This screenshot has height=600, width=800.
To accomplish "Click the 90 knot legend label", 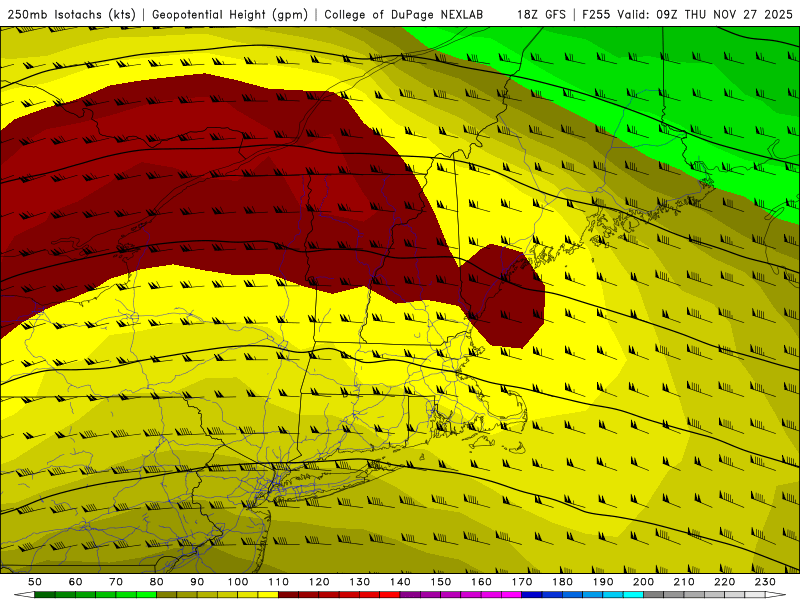I will click(197, 582).
